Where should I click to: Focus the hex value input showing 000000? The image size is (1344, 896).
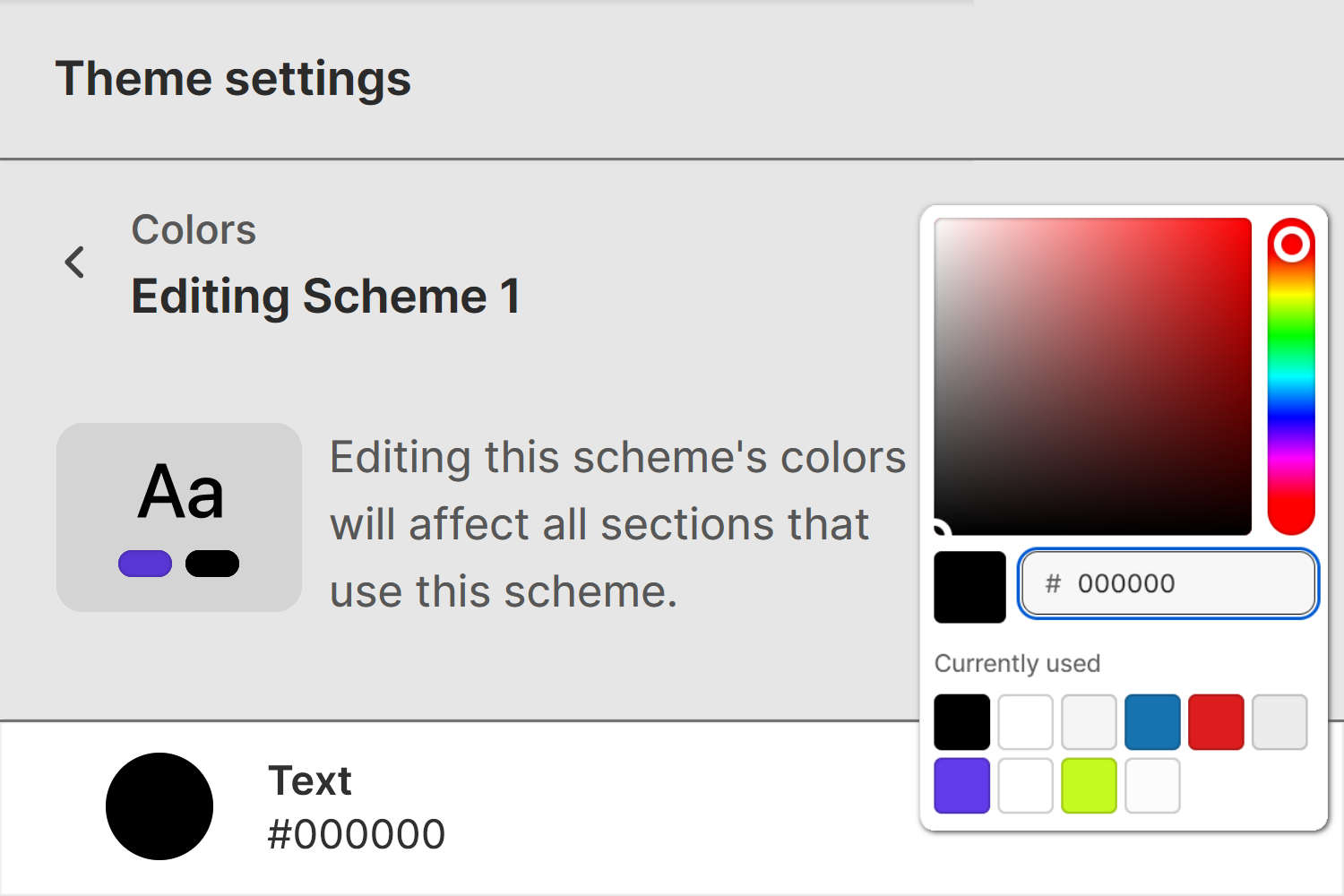coord(1165,584)
